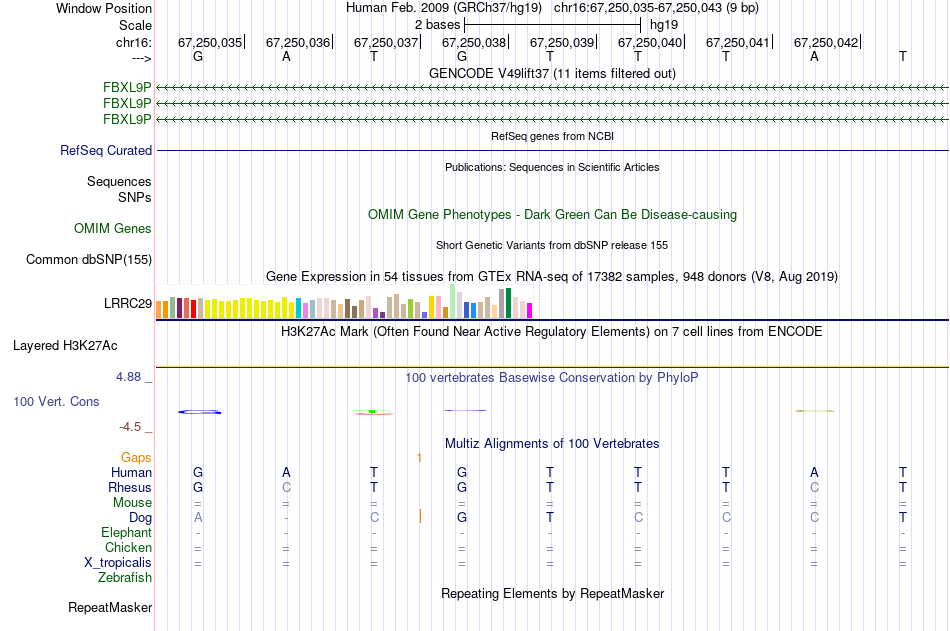Click the Dog species label
The width and height of the screenshot is (950, 631).
[x=140, y=518]
